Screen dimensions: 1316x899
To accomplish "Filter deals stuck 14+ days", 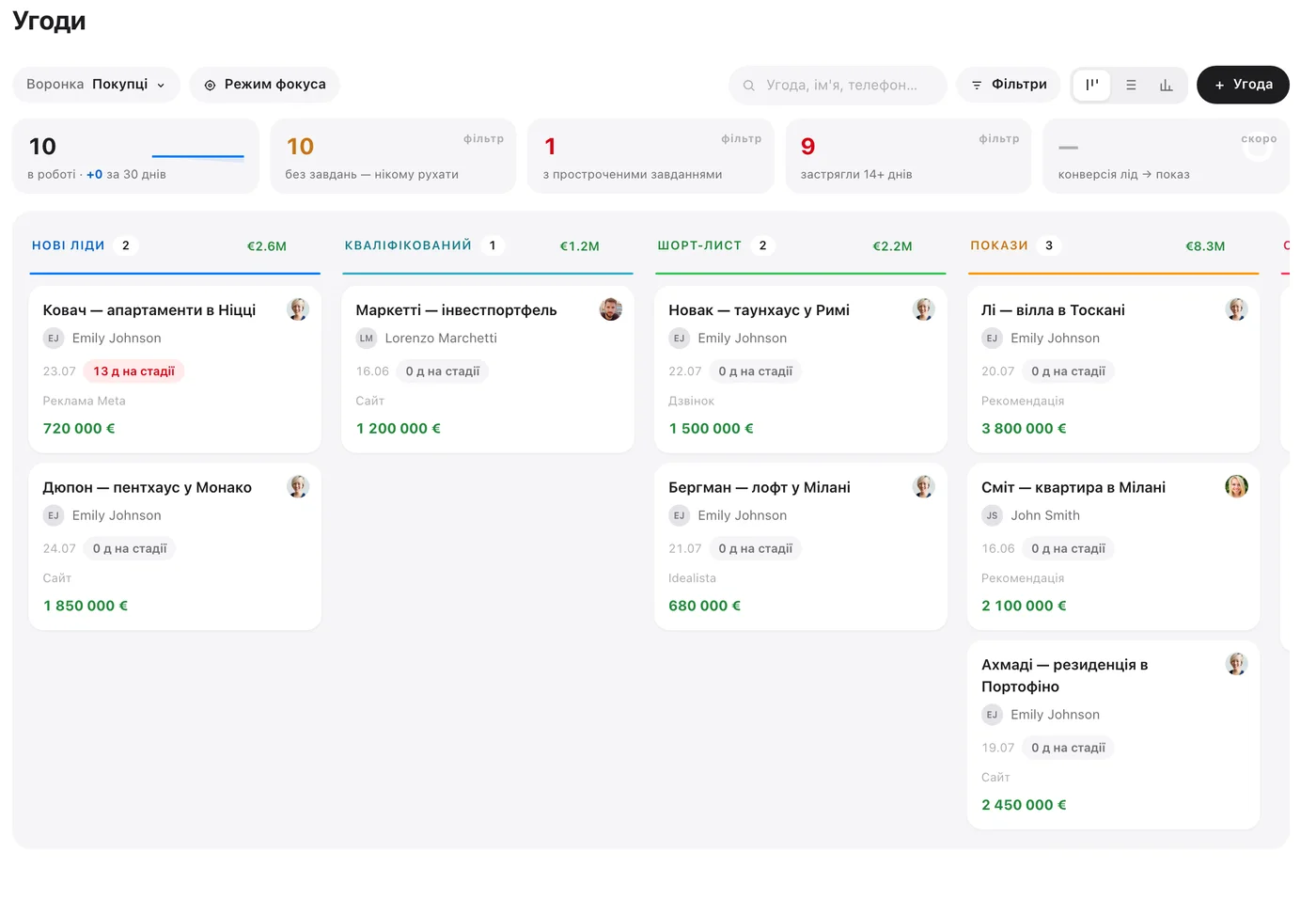I will (x=908, y=156).
